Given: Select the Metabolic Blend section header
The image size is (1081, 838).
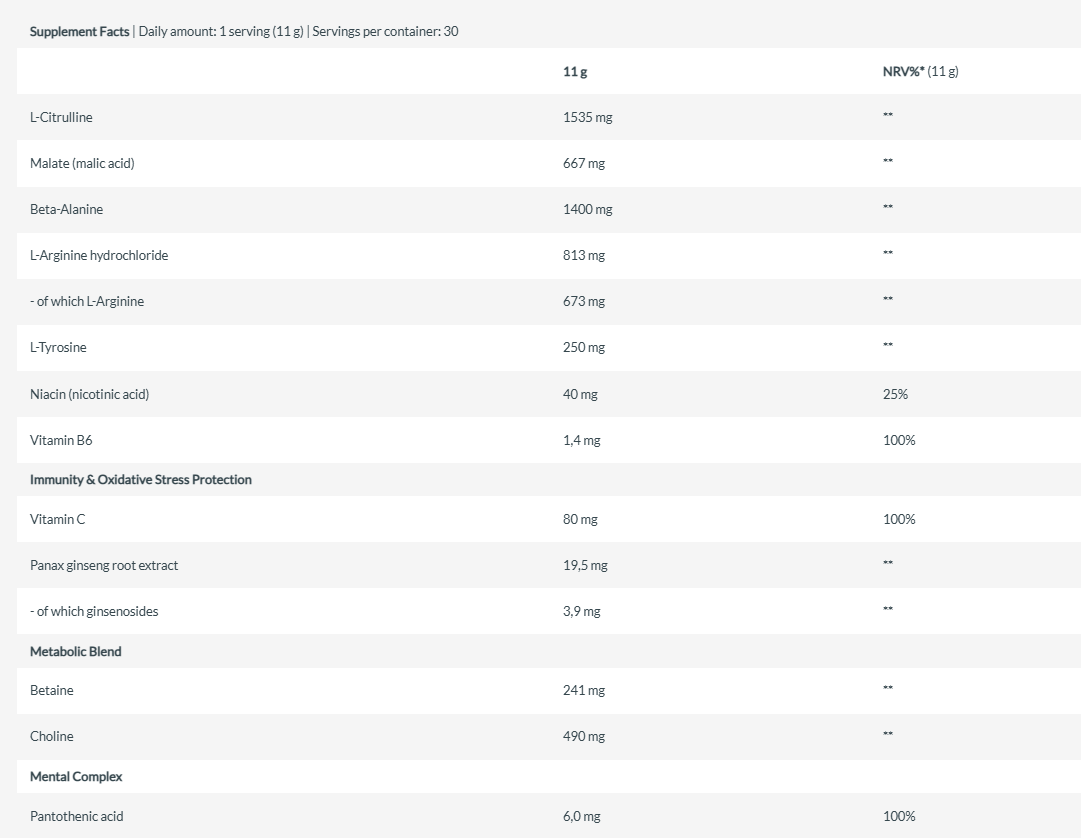Looking at the screenshot, I should point(76,651).
